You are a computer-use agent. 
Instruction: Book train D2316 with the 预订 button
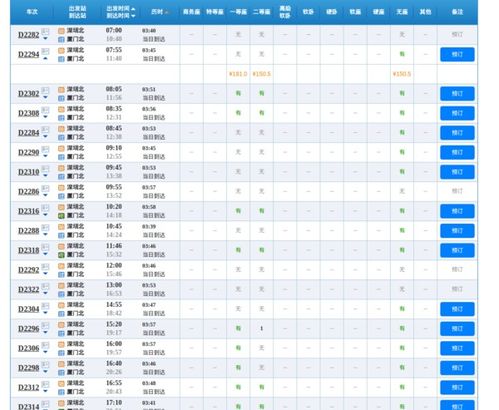pos(457,211)
